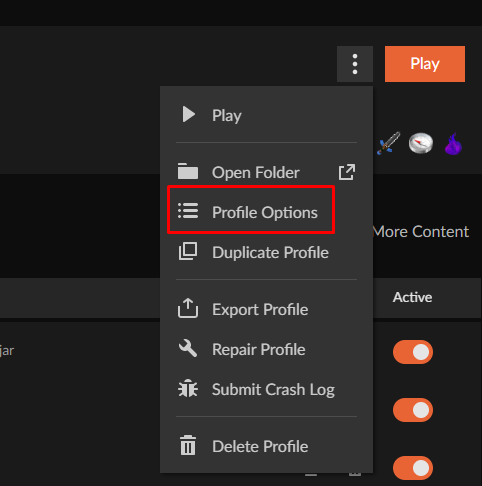The image size is (482, 486).
Task: Click the three-dot more options button
Action: 355,64
